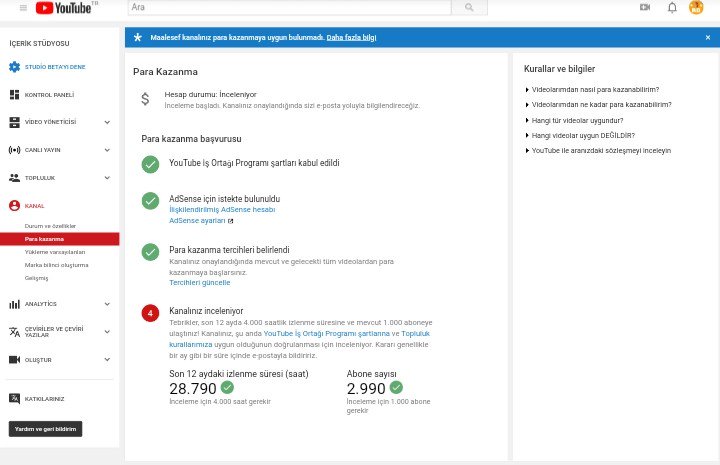Click the 'İÇERİK STÜDYOSU' sidebar heading
This screenshot has height=465, width=720.
click(x=39, y=43)
